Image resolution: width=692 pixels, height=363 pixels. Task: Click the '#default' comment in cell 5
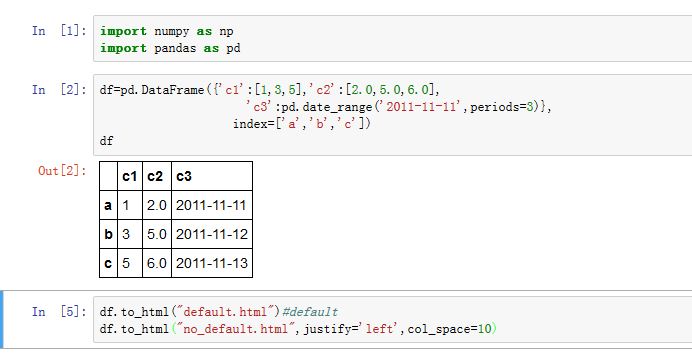point(310,312)
